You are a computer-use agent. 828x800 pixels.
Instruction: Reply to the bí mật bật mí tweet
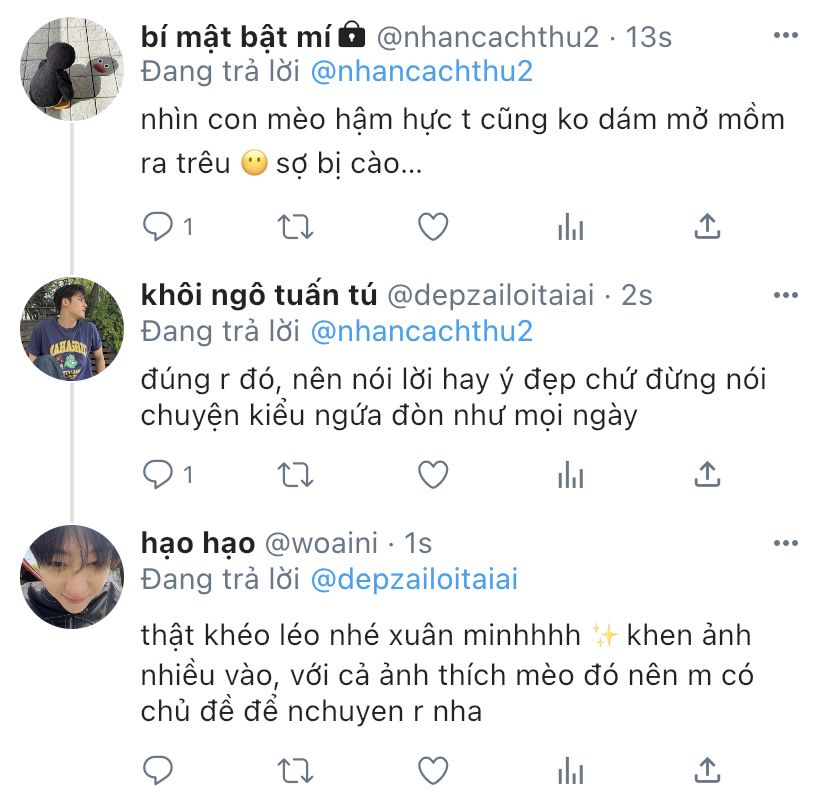tap(157, 227)
